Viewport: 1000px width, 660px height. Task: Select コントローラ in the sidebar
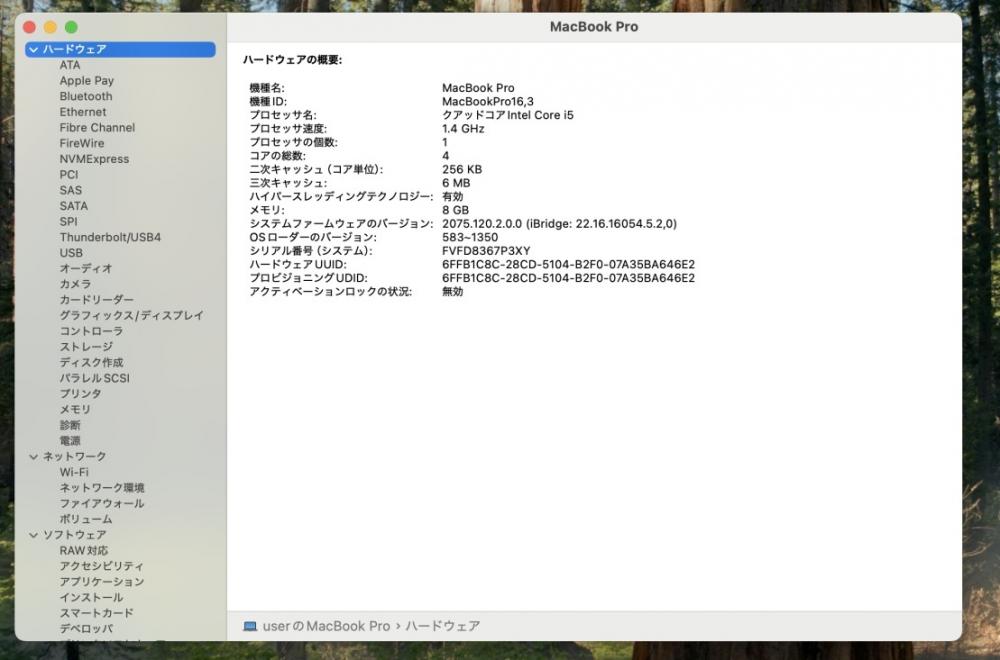click(x=91, y=331)
